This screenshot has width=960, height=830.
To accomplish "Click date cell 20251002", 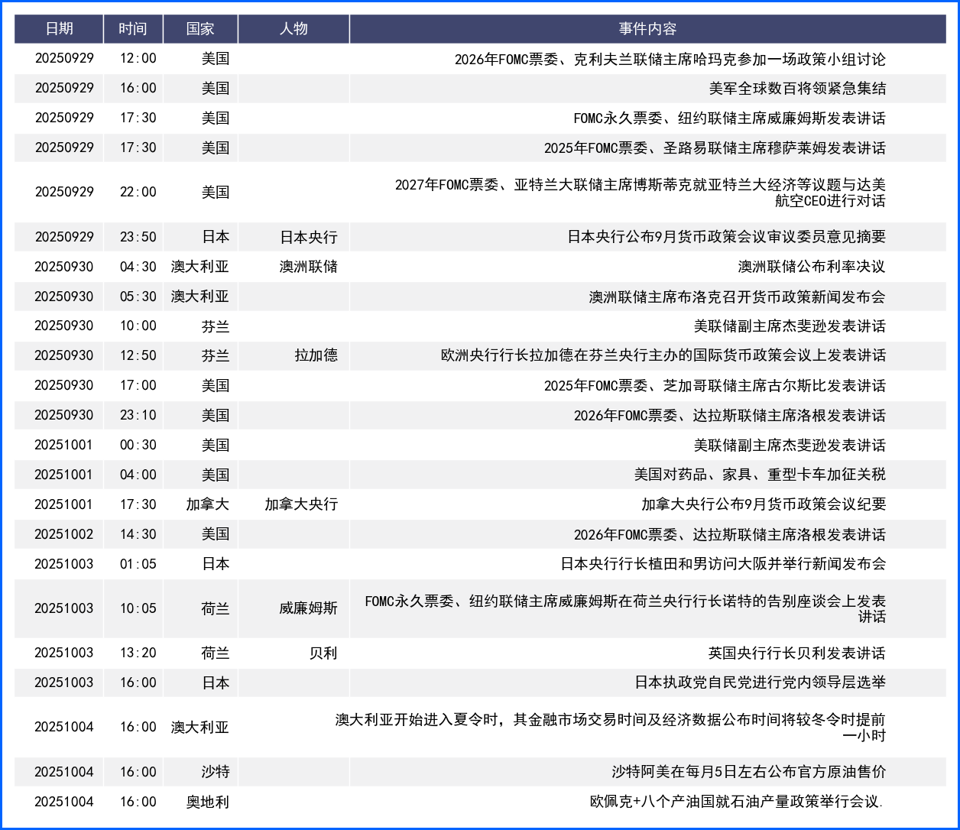I will 64,534.
